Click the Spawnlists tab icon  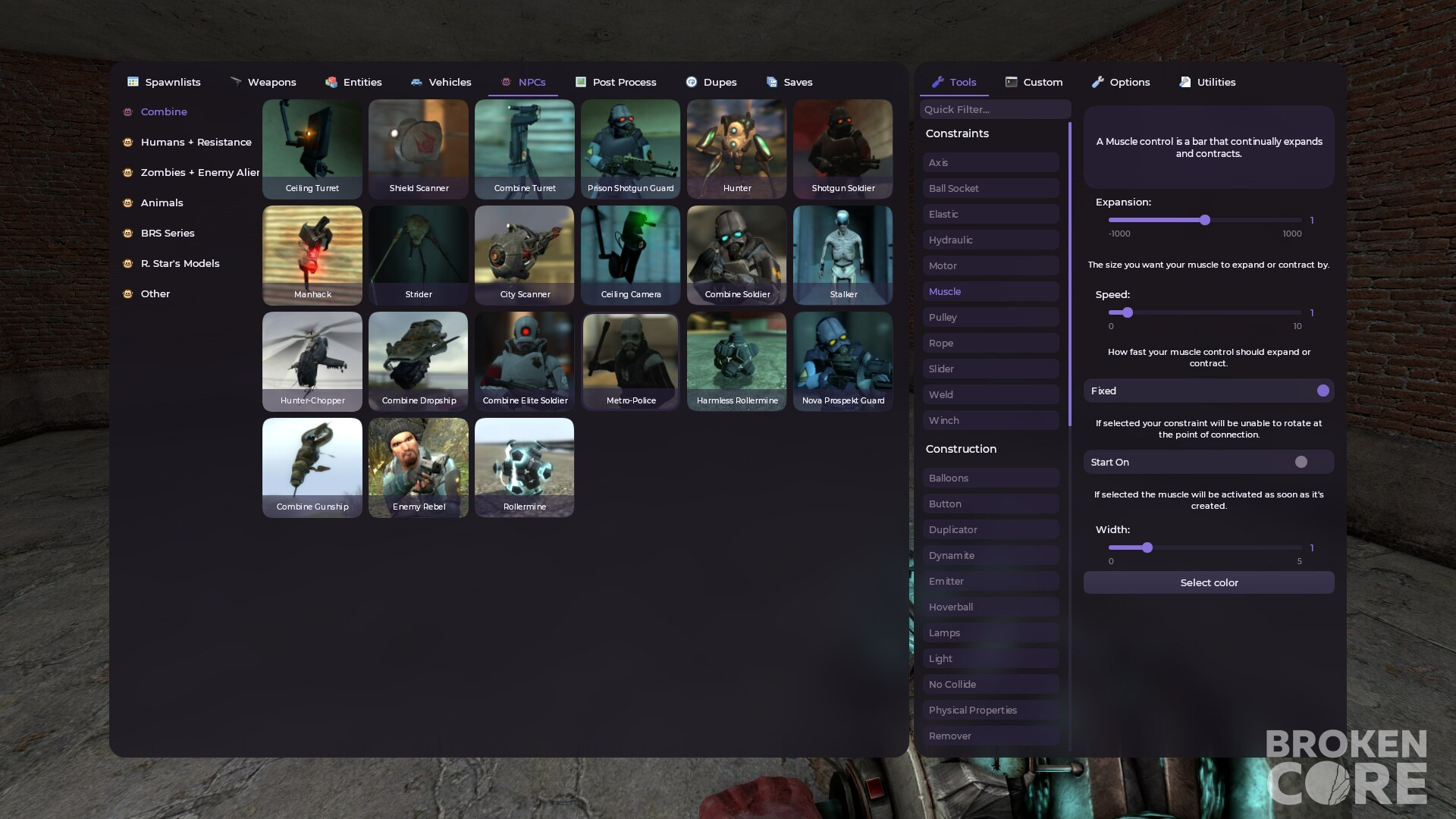tap(133, 82)
